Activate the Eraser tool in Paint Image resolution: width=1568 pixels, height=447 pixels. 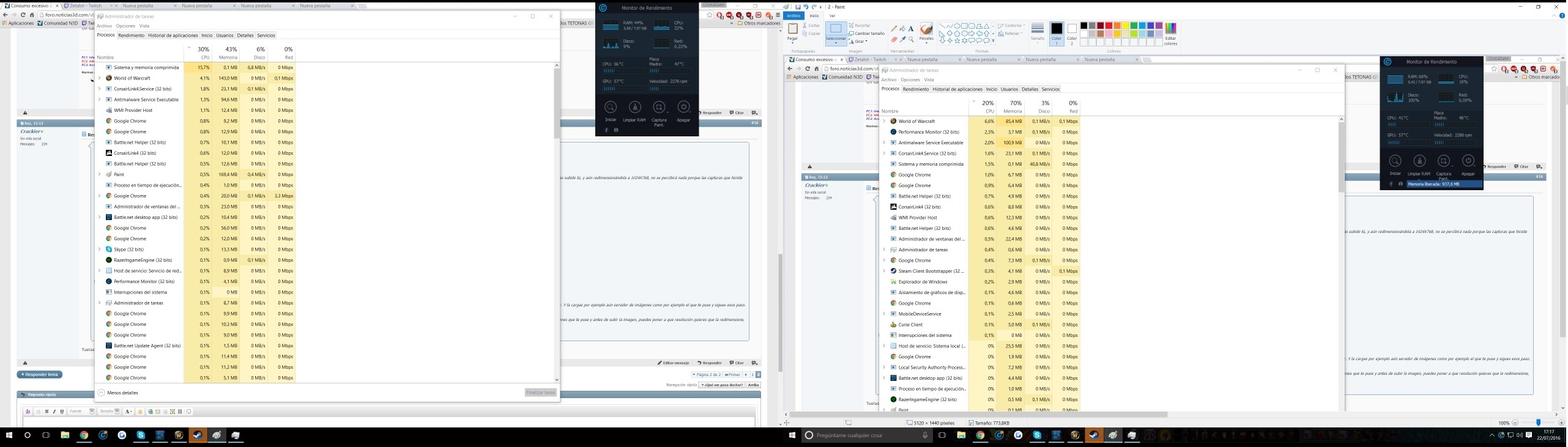tap(894, 40)
